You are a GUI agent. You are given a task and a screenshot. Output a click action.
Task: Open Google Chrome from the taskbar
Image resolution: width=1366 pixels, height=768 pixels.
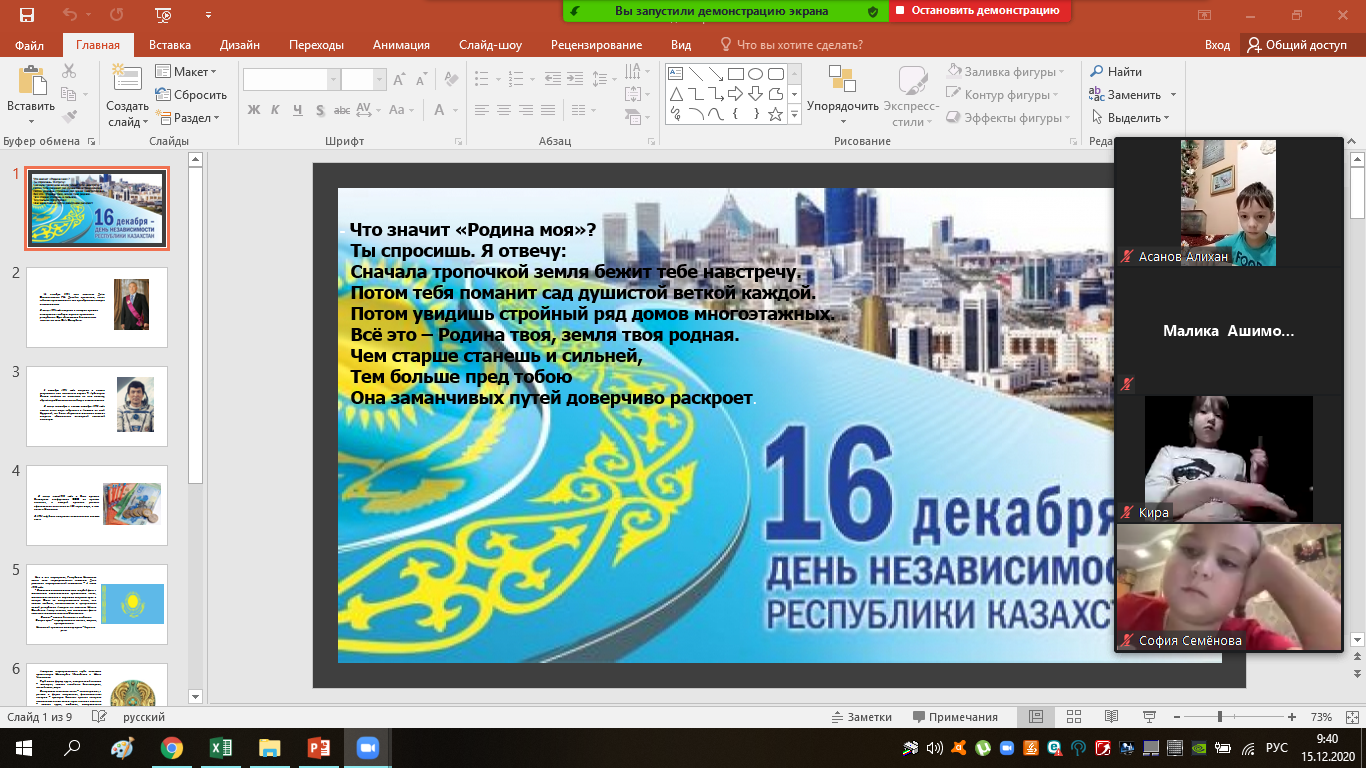point(171,747)
